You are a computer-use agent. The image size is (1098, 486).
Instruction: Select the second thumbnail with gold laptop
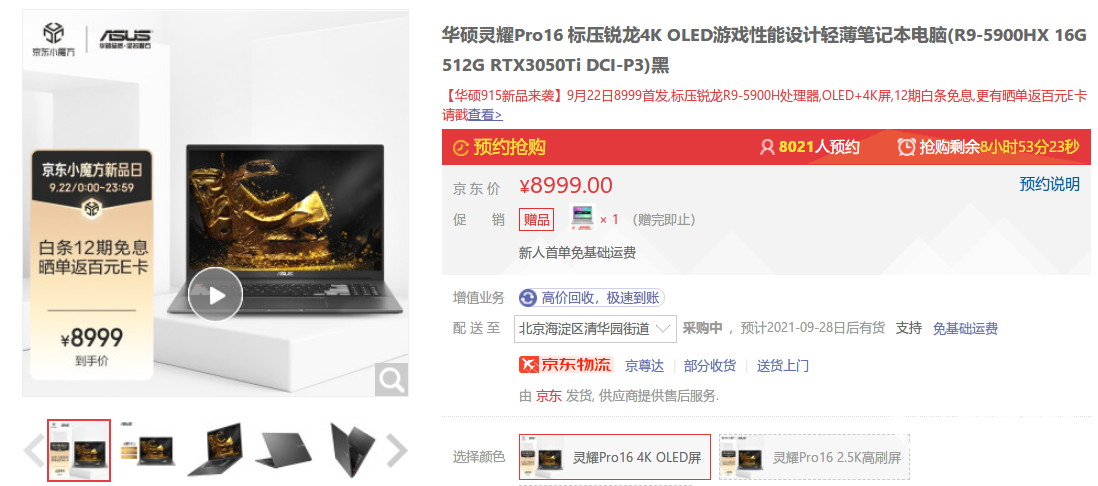click(x=147, y=450)
